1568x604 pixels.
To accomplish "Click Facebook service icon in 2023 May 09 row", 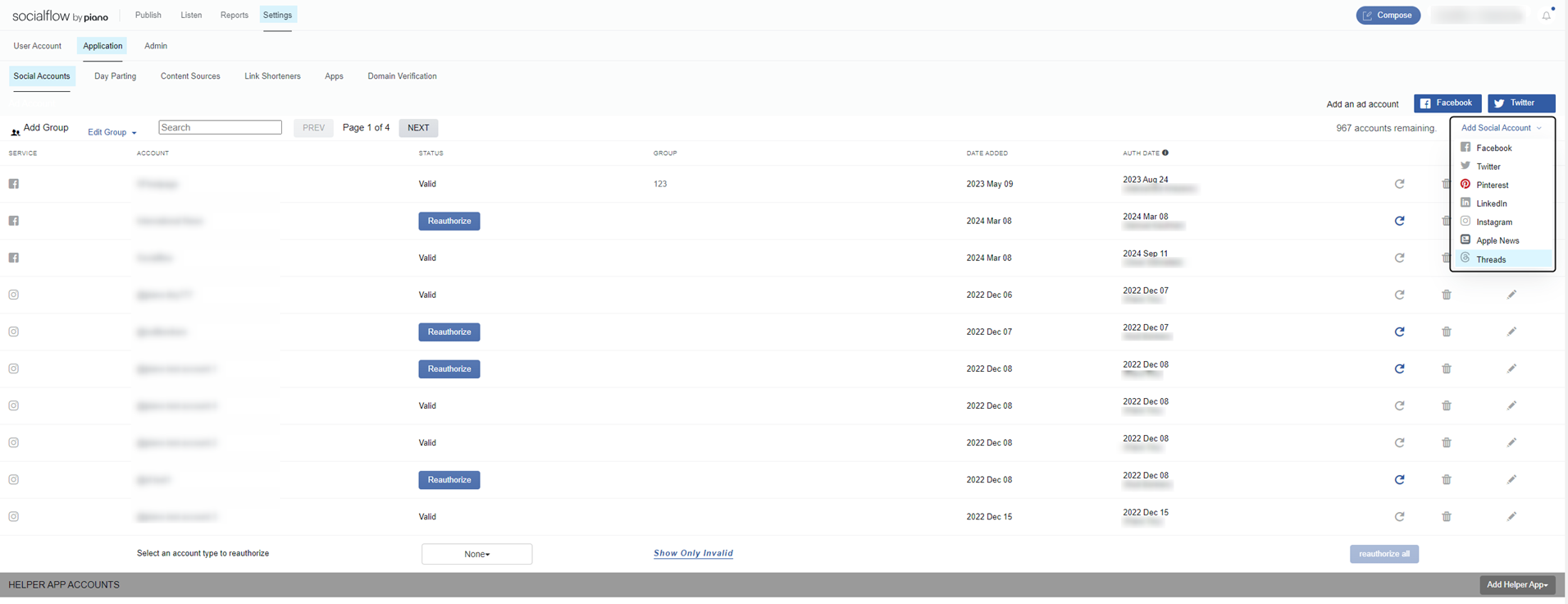I will (14, 184).
